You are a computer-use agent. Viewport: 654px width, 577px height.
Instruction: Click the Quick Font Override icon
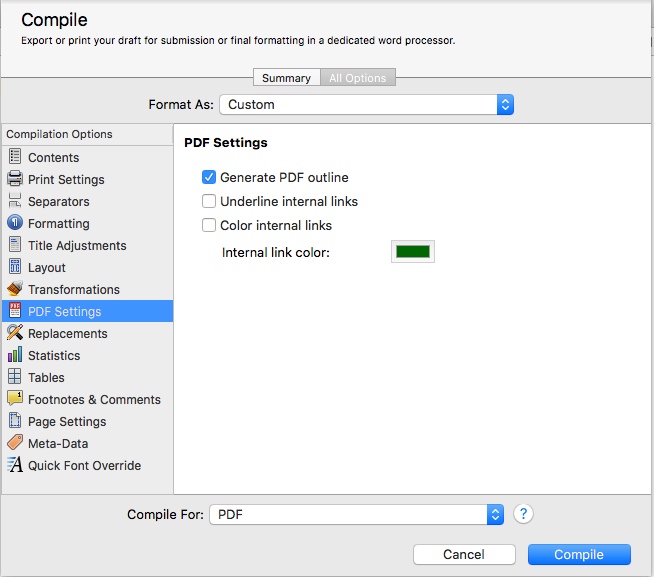[x=15, y=465]
